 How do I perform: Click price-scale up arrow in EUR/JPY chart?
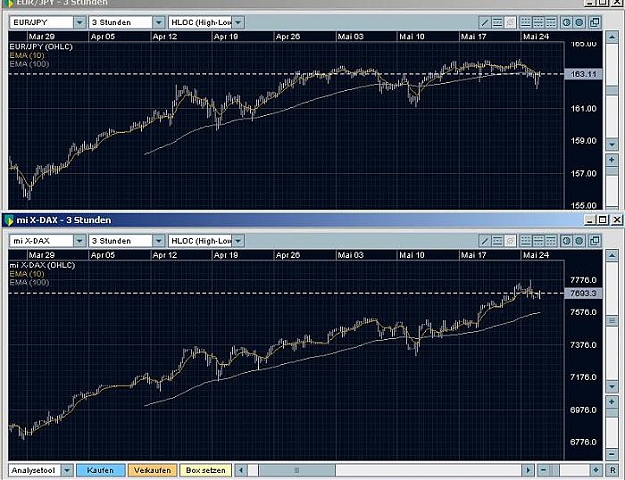(x=612, y=37)
